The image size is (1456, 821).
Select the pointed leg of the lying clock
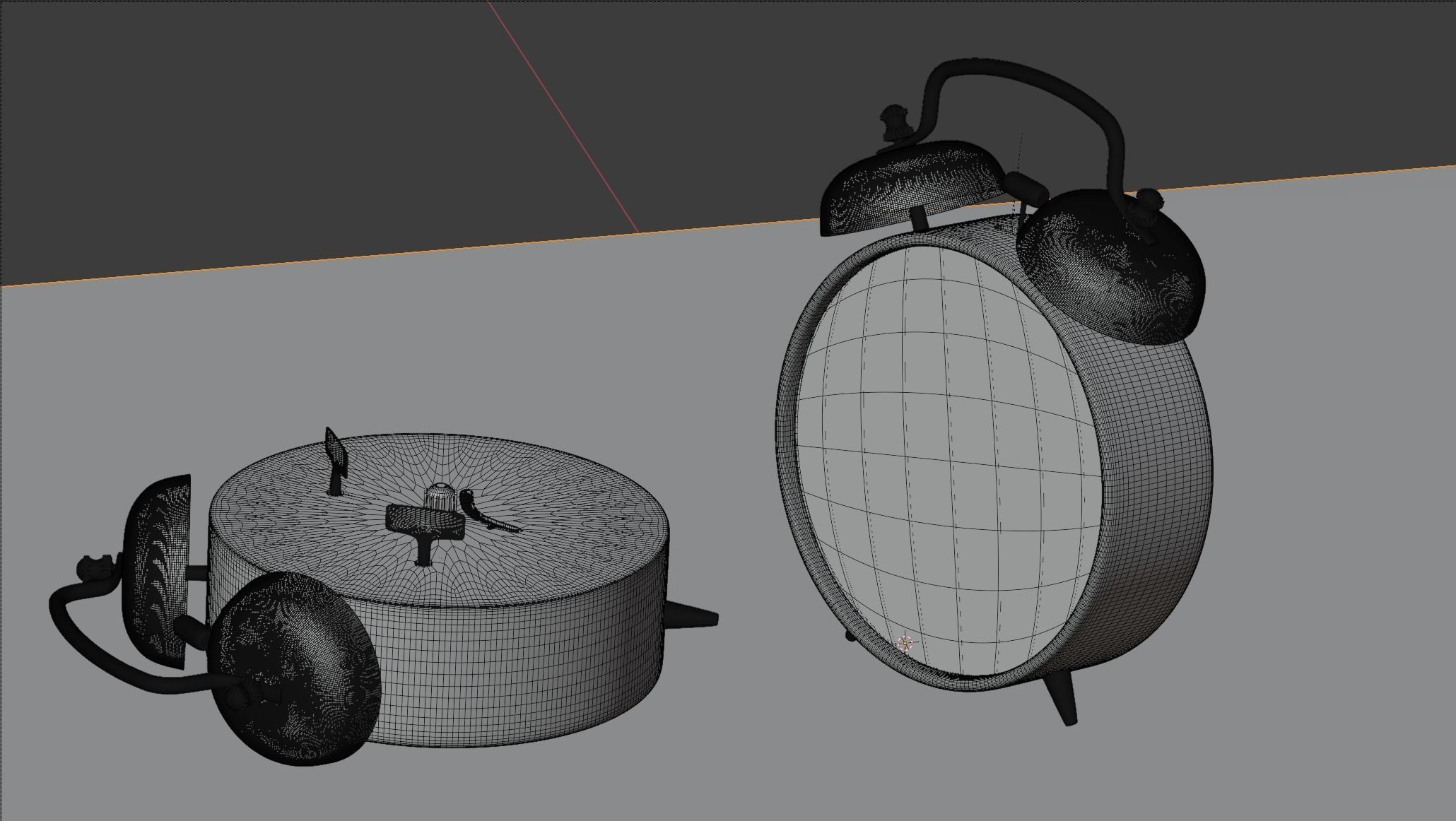tap(693, 617)
